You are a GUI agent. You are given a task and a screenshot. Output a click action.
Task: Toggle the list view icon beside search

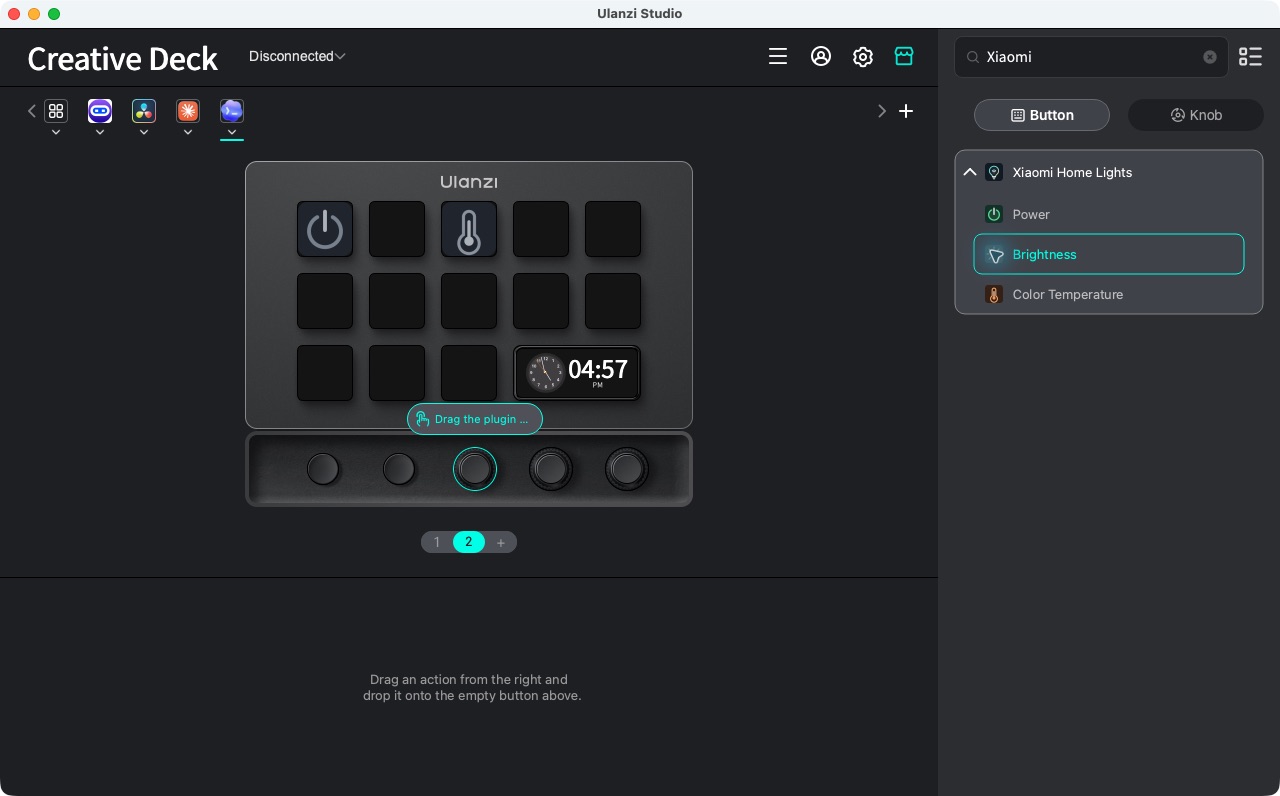(x=1250, y=57)
